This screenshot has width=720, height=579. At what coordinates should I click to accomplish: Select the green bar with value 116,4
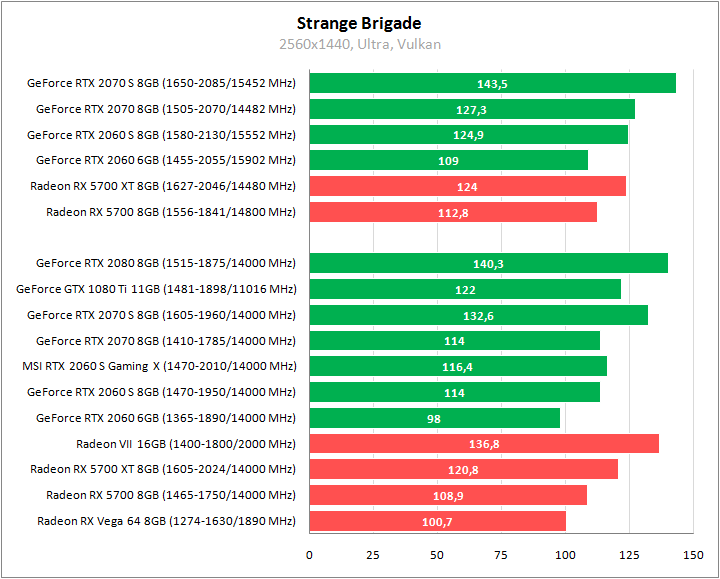pos(458,367)
